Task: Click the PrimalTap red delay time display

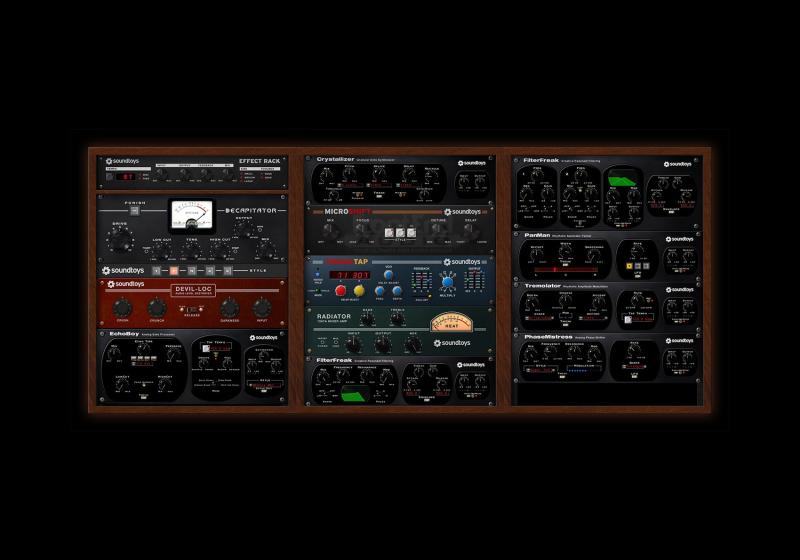Action: [349, 275]
